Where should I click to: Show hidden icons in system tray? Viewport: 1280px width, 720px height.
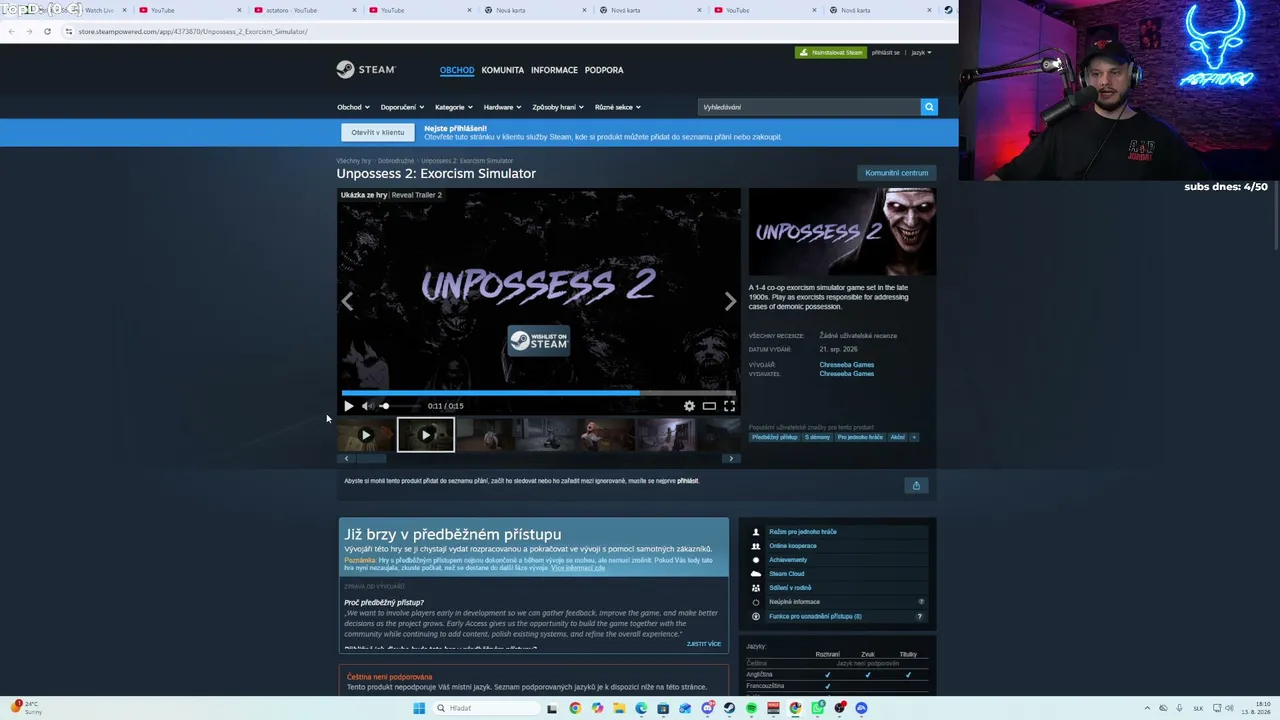click(x=1147, y=708)
